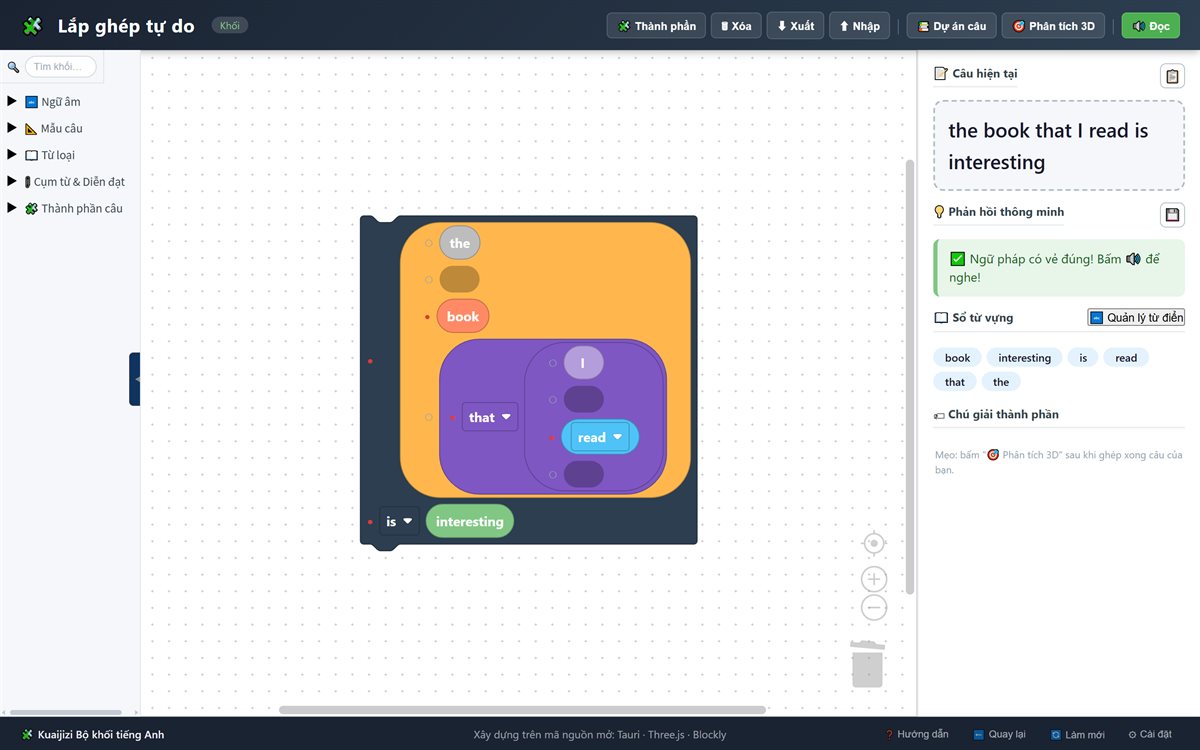Viewport: 1200px width, 750px height.
Task: Click the search magnifier icon in block sidebar
Action: pyautogui.click(x=13, y=67)
